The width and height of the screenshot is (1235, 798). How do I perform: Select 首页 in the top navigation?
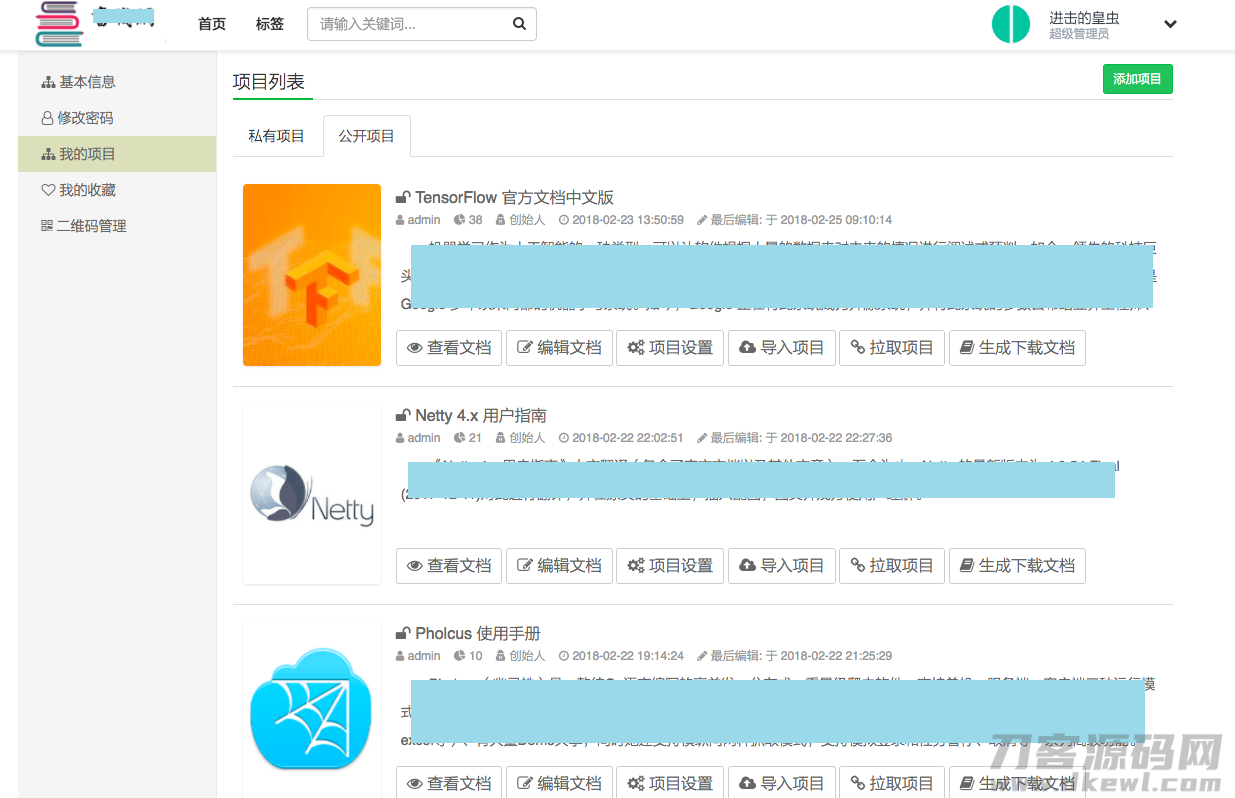(x=211, y=23)
